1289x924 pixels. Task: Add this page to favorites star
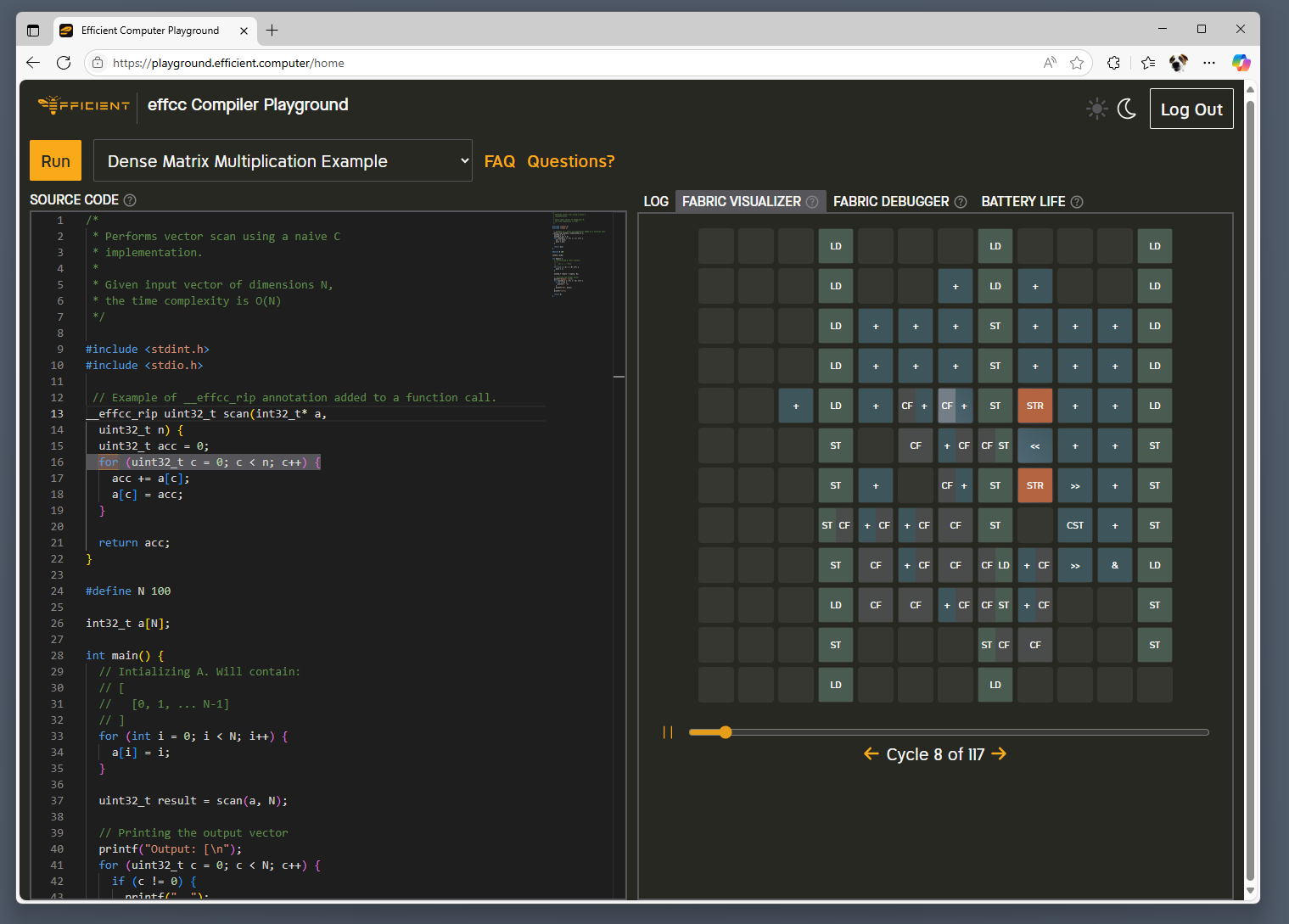click(x=1077, y=63)
